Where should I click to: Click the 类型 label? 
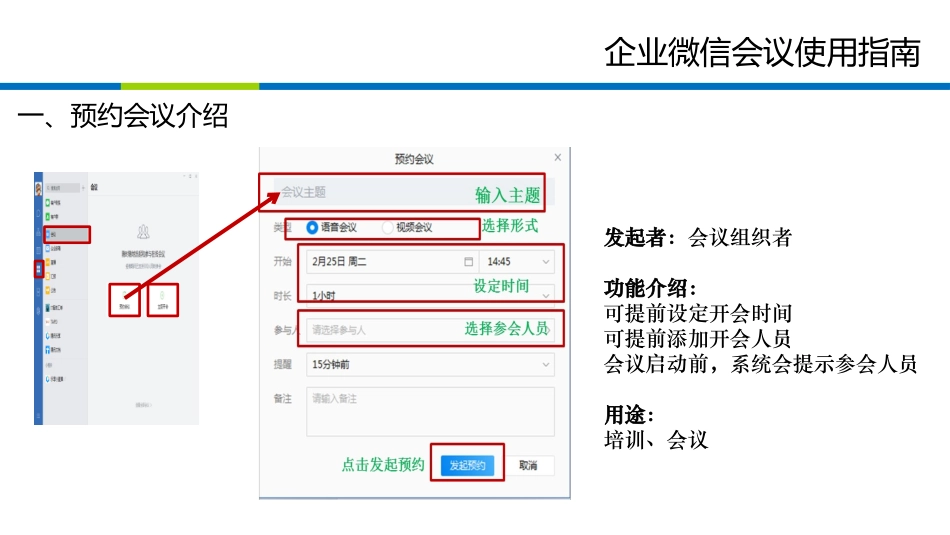[x=282, y=227]
